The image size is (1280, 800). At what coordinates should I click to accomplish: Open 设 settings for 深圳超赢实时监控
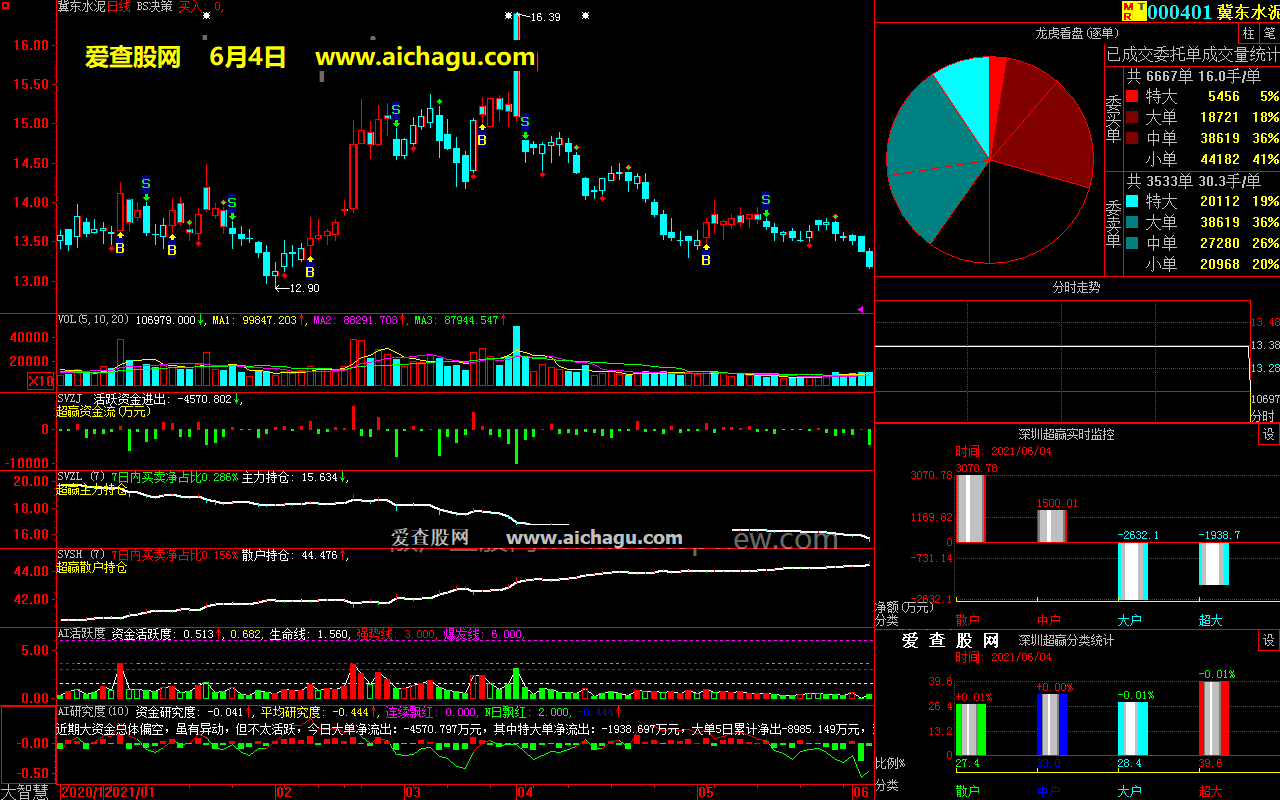click(x=1269, y=435)
